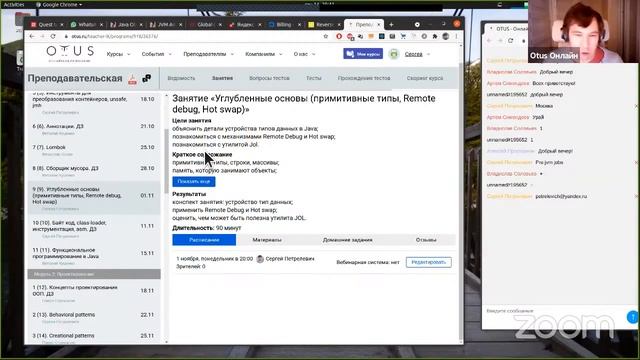Click the Мои курсы button
The image size is (640, 360).
click(x=363, y=54)
